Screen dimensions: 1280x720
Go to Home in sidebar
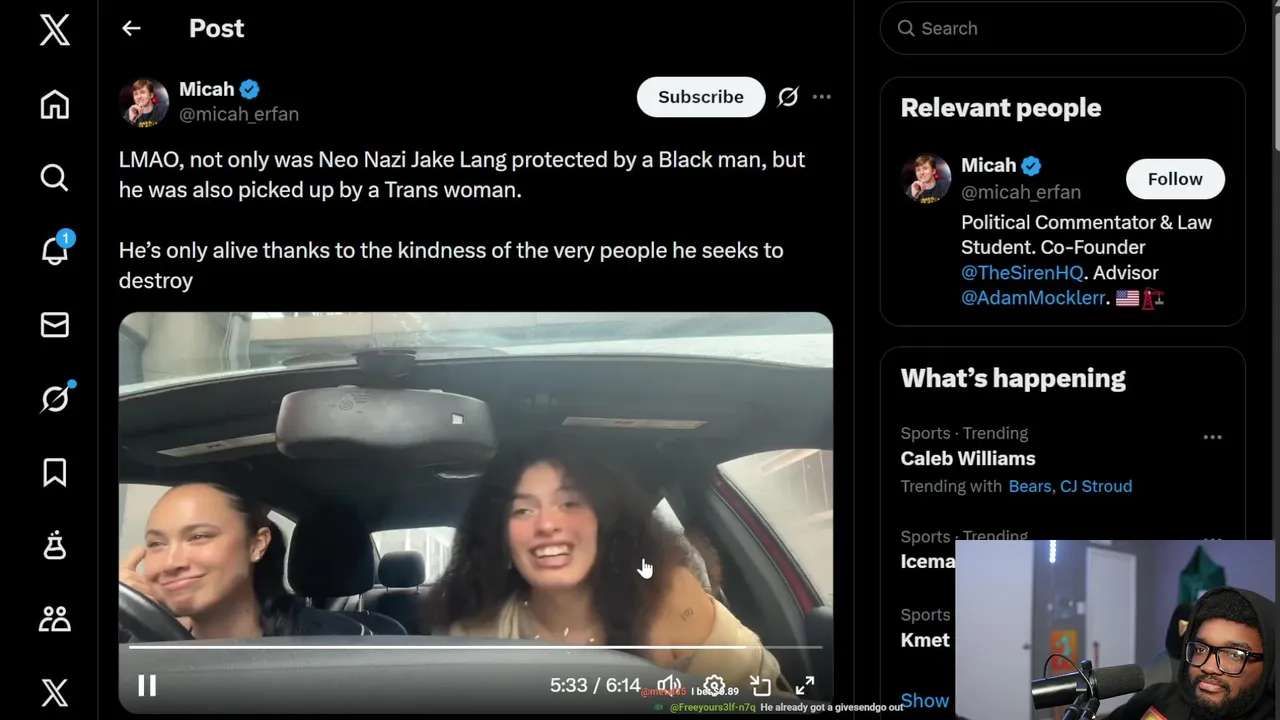coord(55,104)
